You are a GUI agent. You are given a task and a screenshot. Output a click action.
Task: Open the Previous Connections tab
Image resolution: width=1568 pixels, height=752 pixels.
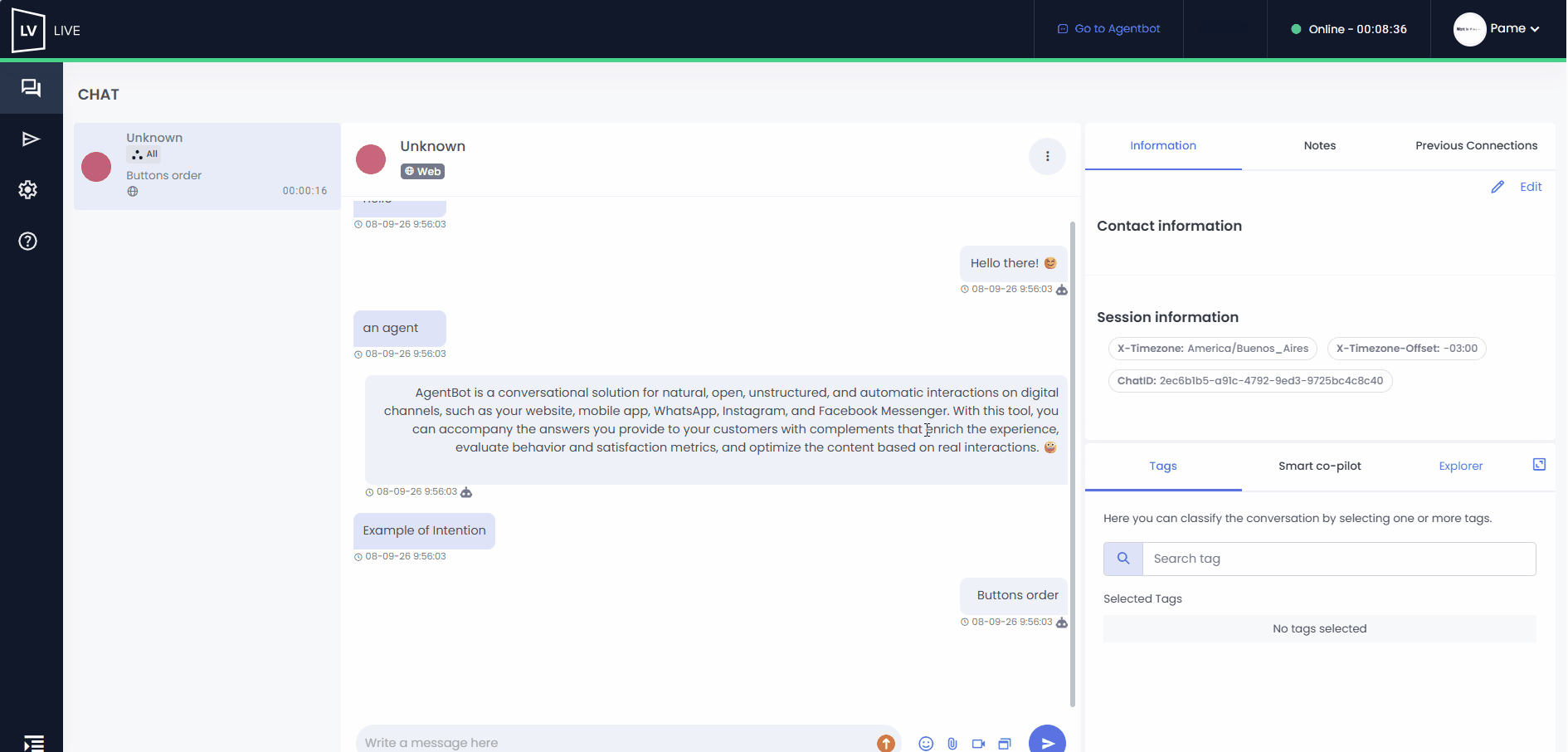[1477, 146]
